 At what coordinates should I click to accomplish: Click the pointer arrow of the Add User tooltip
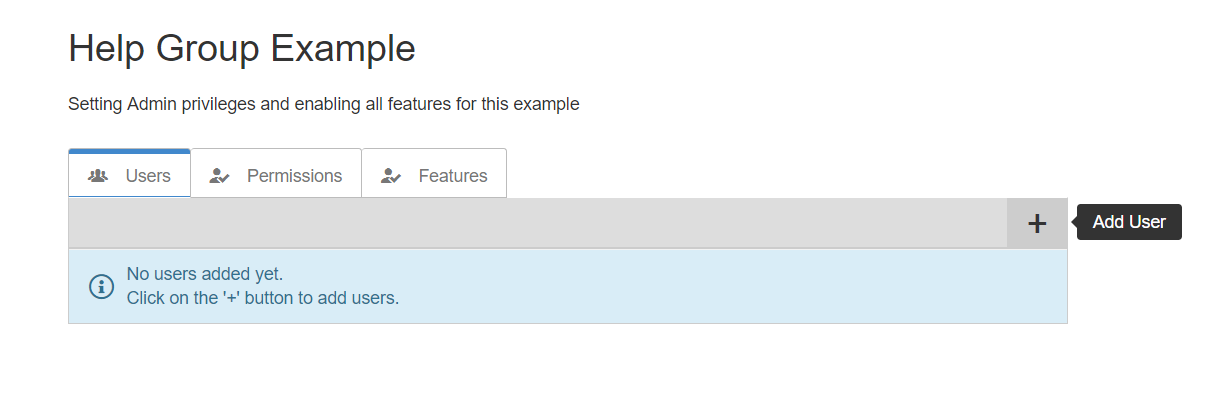1073,222
